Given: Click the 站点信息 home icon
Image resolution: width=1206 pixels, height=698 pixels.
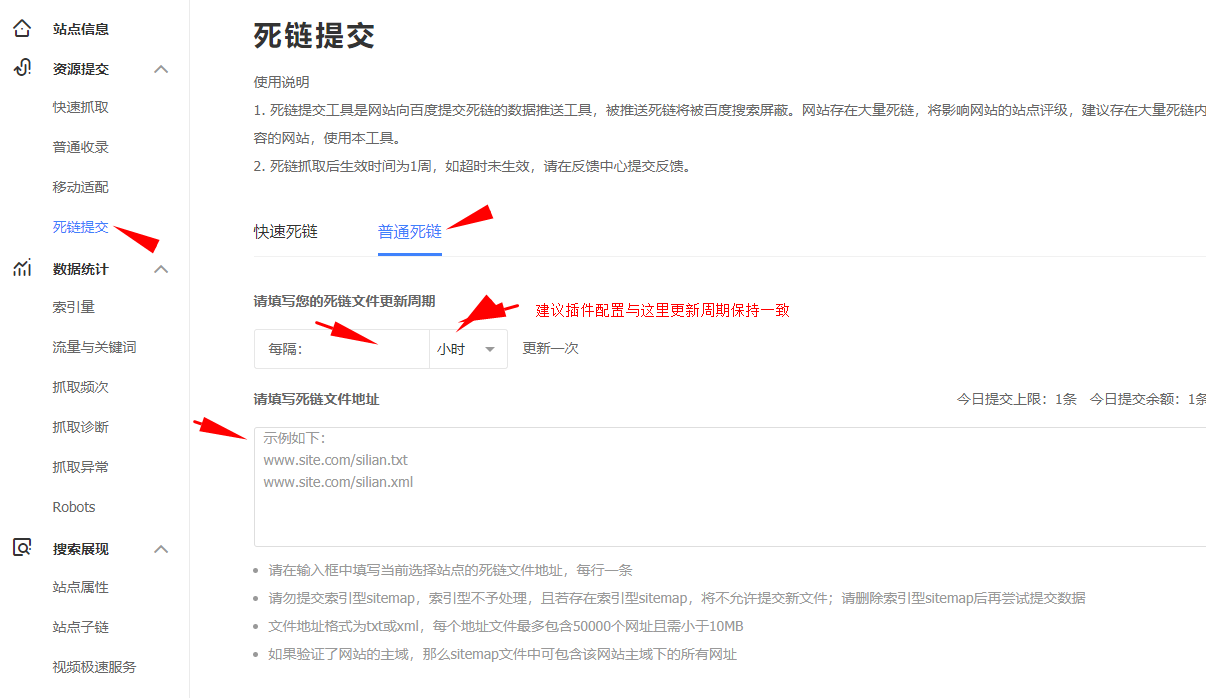Looking at the screenshot, I should 22,28.
